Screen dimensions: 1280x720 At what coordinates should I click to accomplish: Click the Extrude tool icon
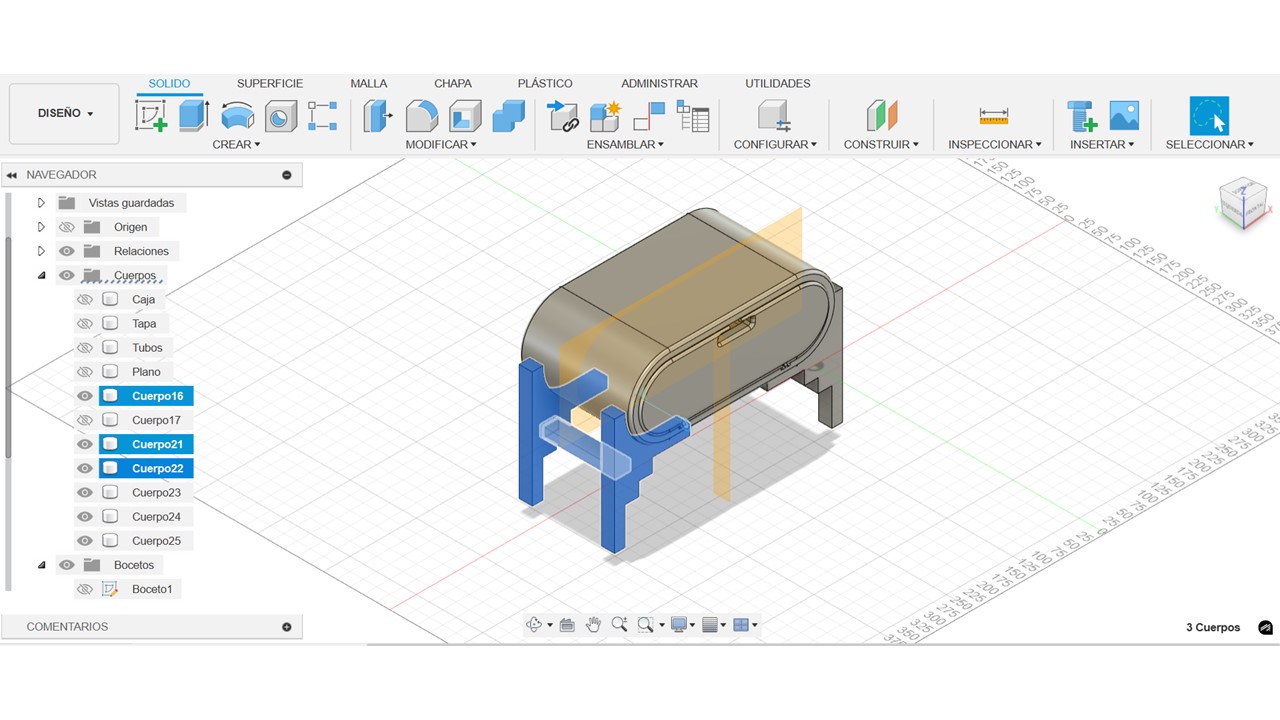pos(193,116)
